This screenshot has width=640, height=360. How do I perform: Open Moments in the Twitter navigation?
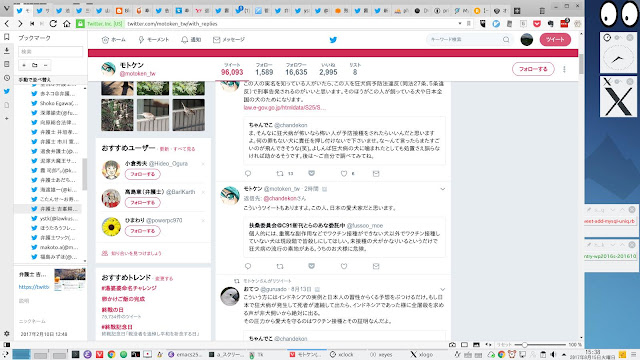click(153, 40)
